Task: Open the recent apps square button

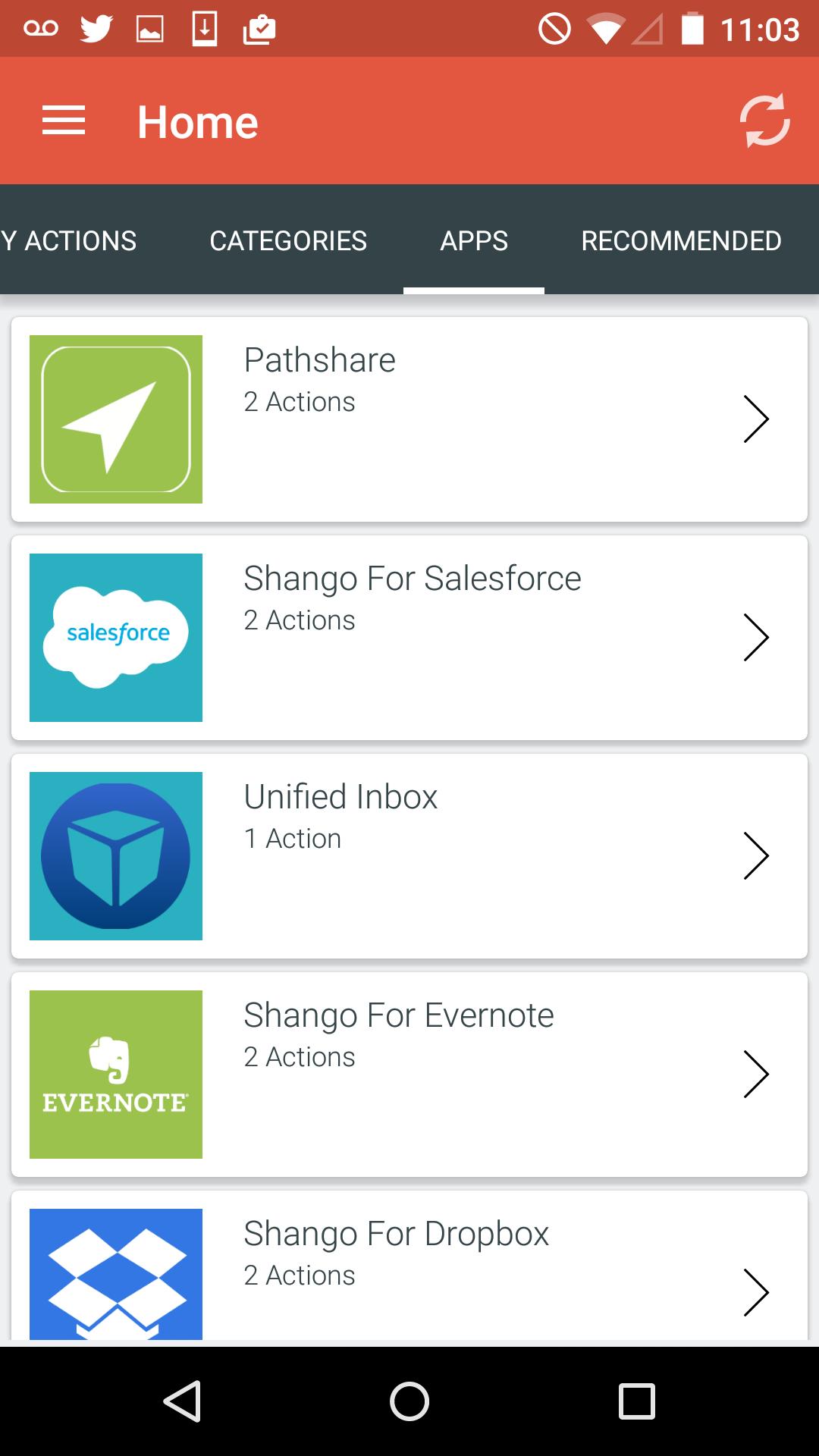Action: 636,1401
